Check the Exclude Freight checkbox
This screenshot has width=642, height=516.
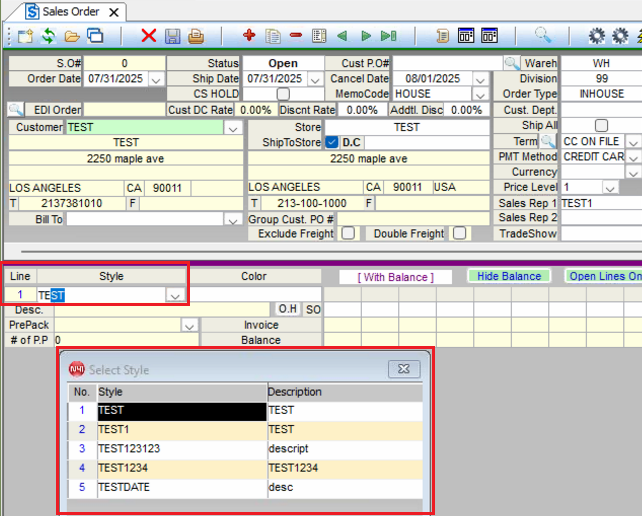click(x=348, y=233)
